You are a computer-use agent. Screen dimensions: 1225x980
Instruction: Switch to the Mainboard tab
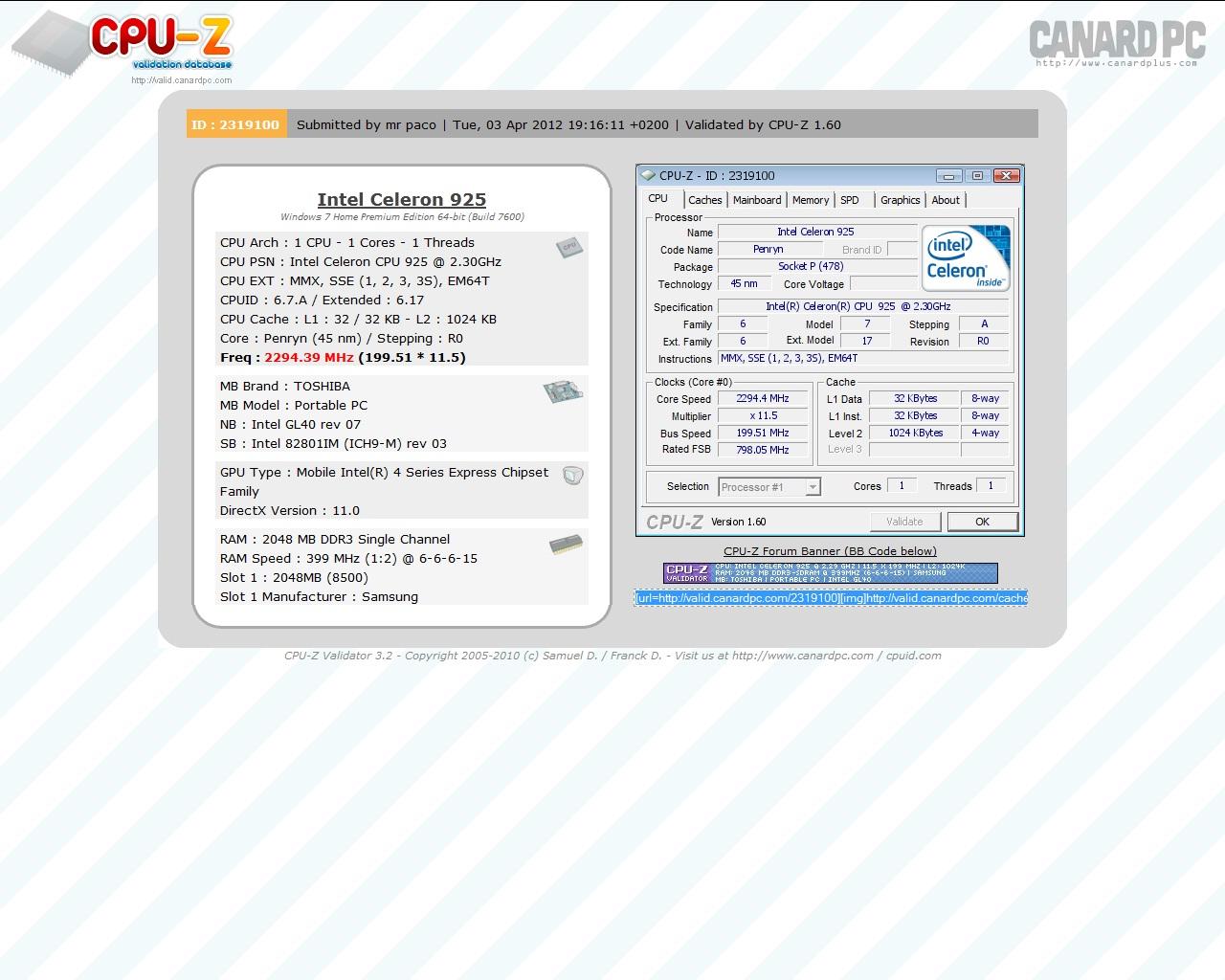tap(757, 200)
